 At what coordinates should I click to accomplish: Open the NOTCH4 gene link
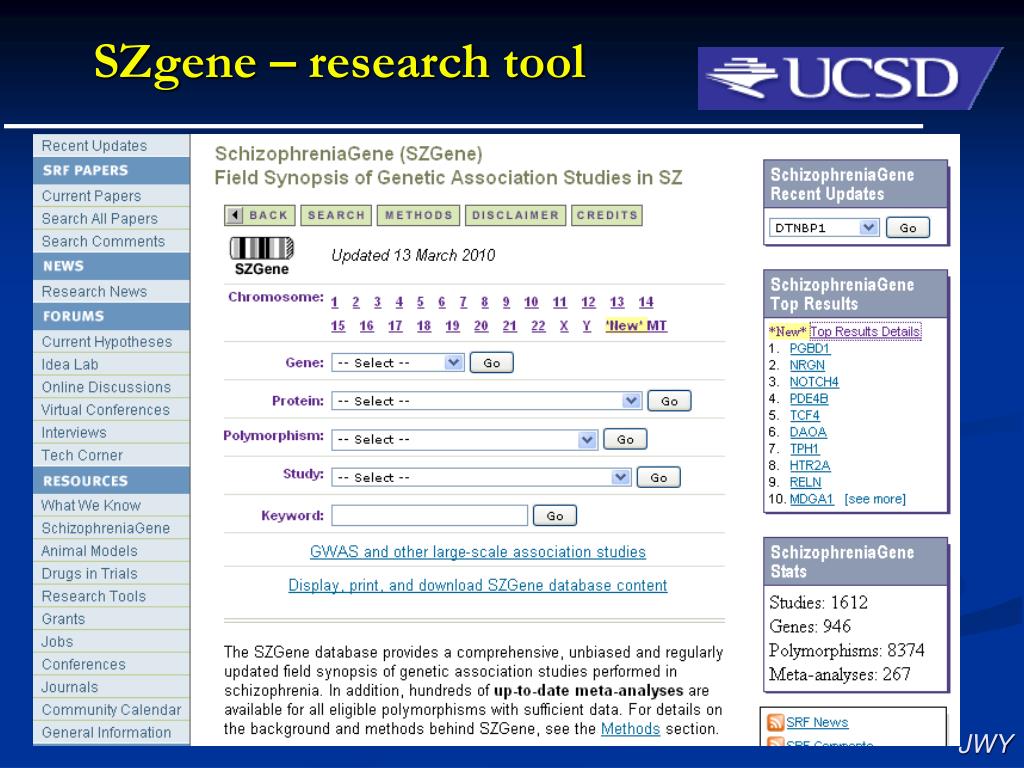click(814, 381)
